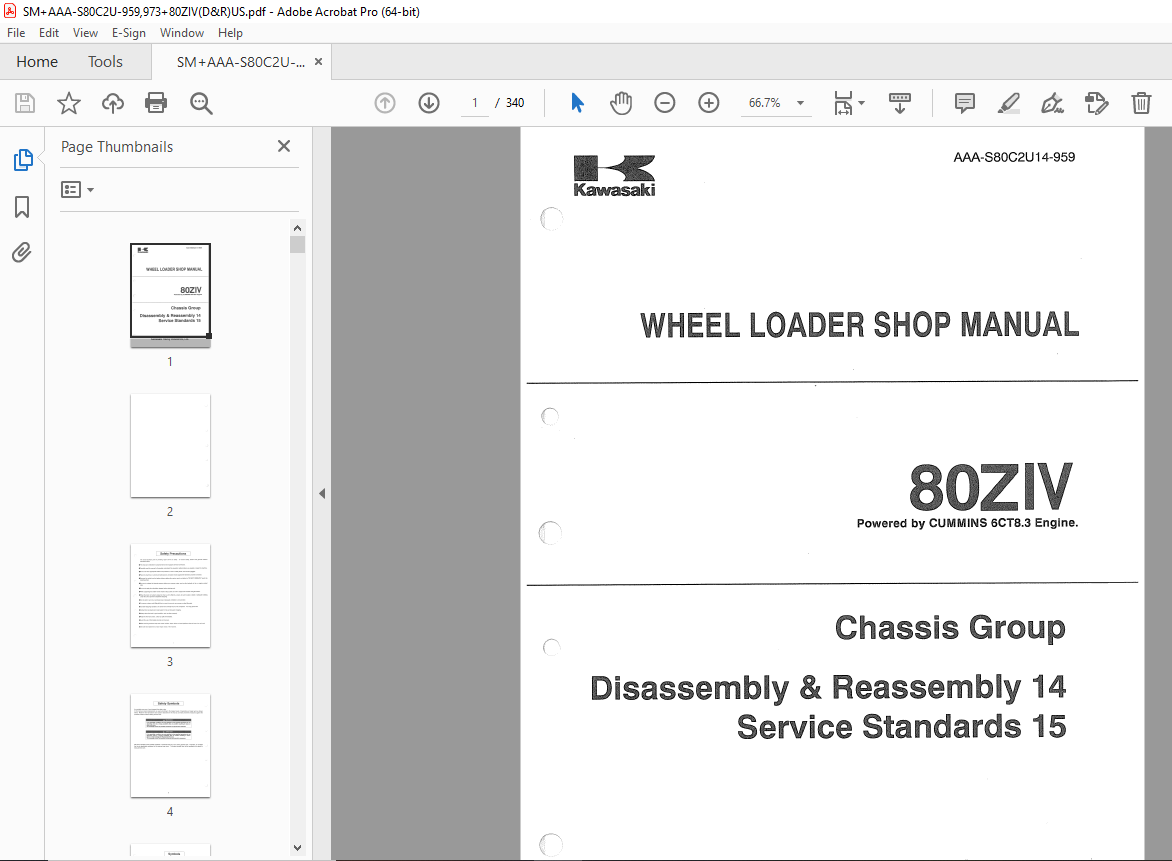This screenshot has height=861, width=1172.
Task: Switch to the Tools tab
Action: click(x=105, y=62)
